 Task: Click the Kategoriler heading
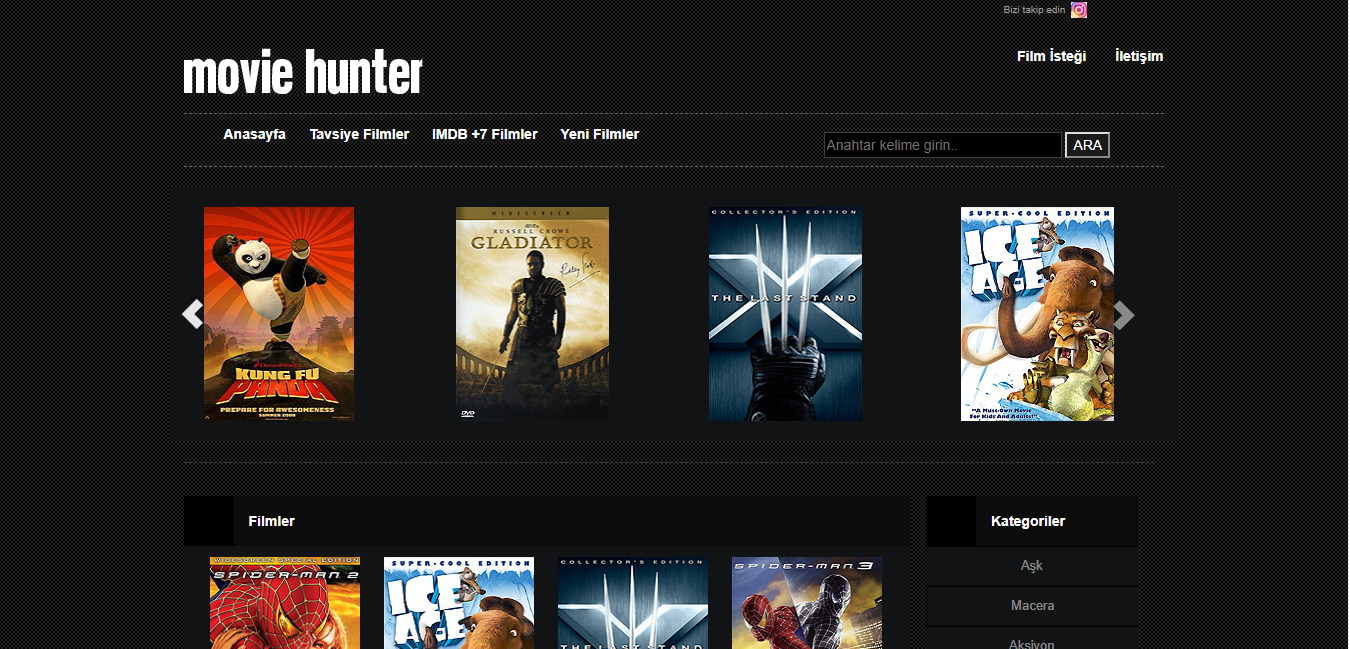coord(1028,521)
